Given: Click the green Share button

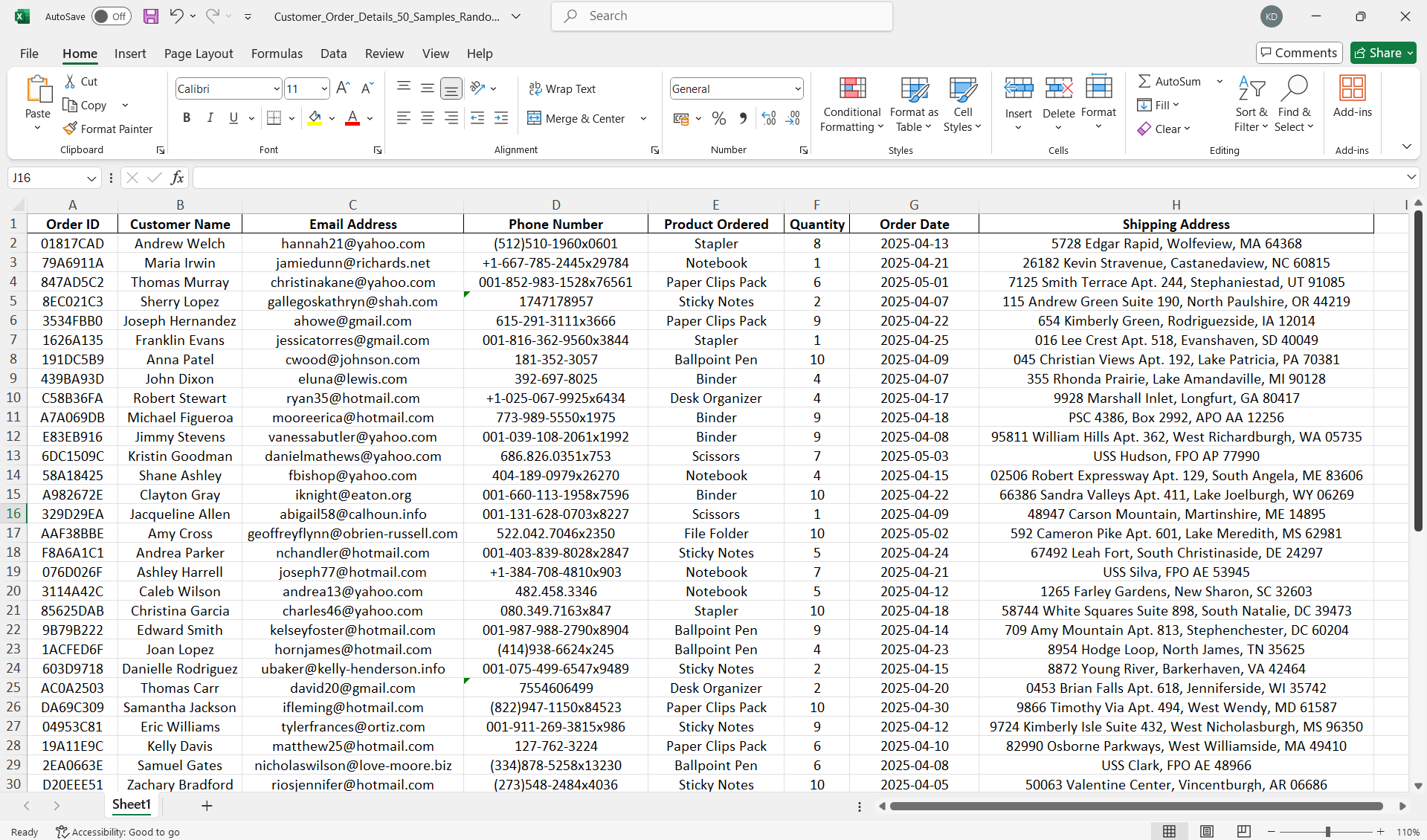Looking at the screenshot, I should [x=1383, y=53].
